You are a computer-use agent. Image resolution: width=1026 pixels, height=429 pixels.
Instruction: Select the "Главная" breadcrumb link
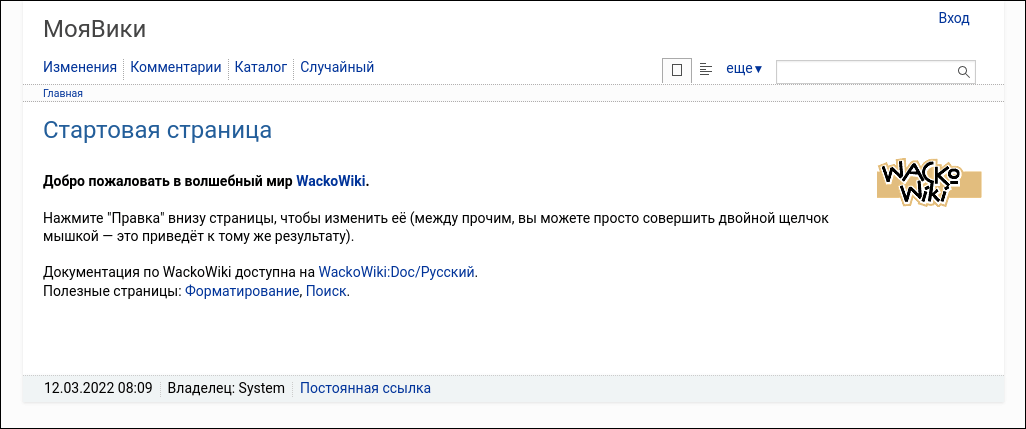pos(62,93)
